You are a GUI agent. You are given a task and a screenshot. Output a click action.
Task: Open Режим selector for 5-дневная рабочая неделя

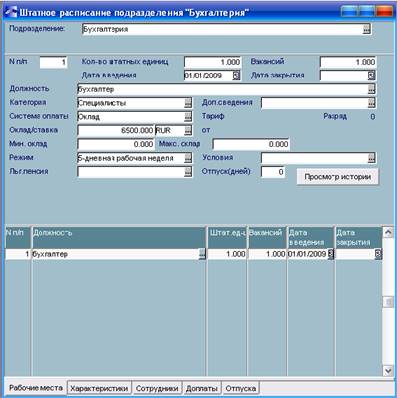188,158
